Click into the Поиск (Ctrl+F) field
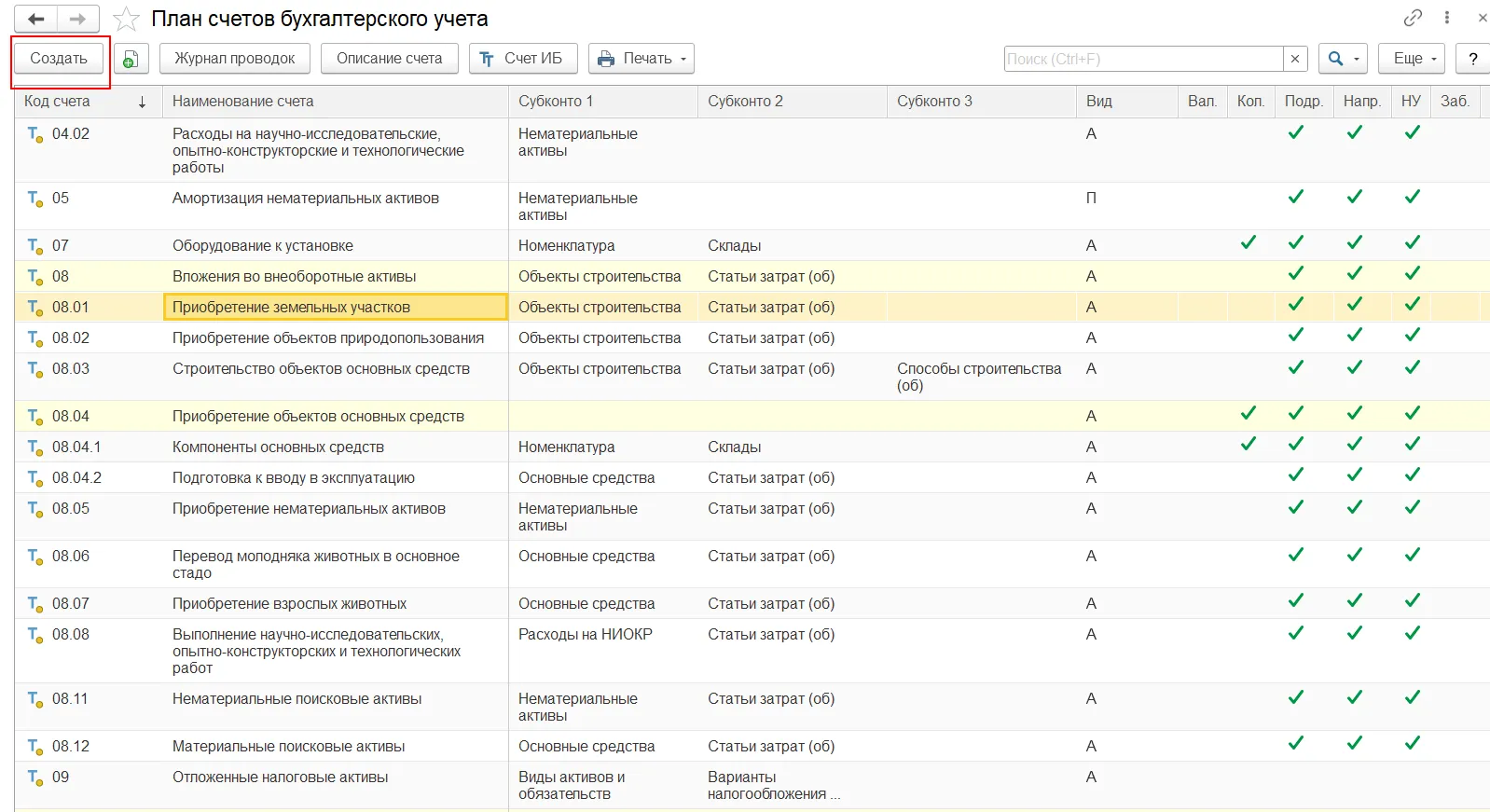 (x=1144, y=59)
